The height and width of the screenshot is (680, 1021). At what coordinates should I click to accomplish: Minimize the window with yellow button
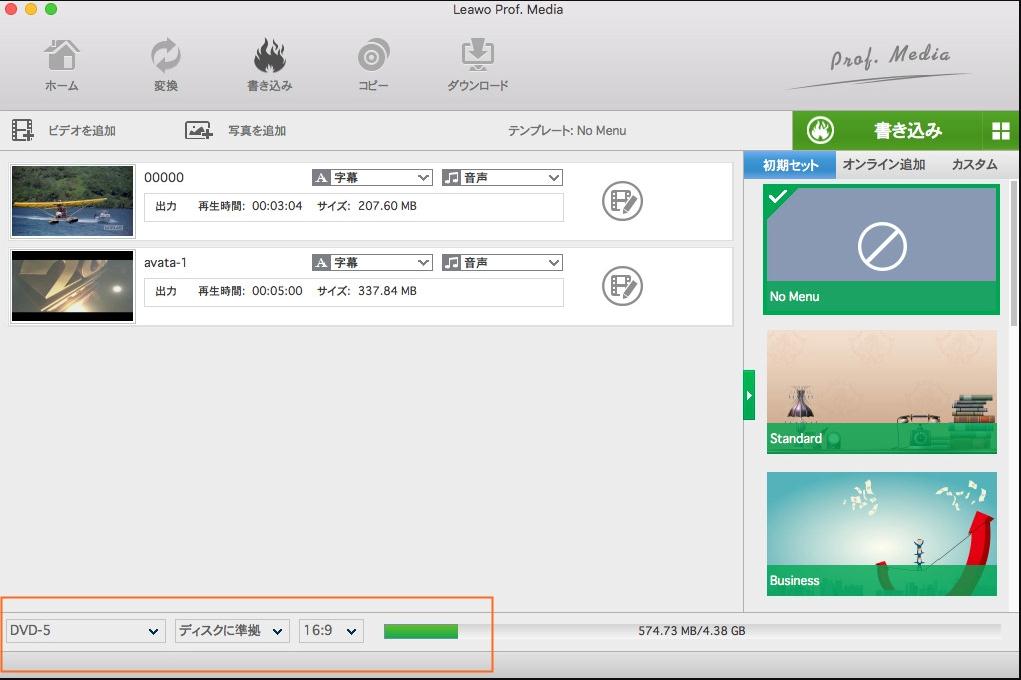(31, 9)
